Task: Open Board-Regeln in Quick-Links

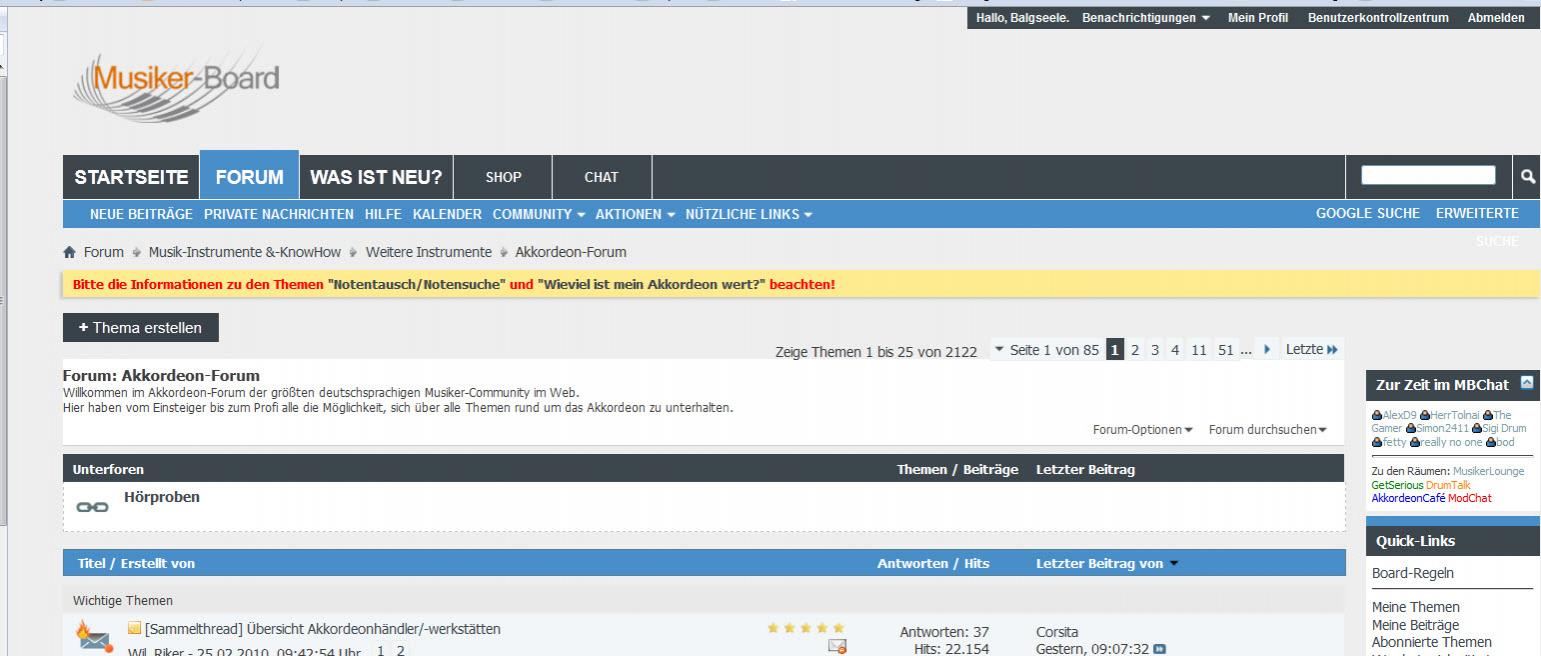Action: coord(1413,574)
